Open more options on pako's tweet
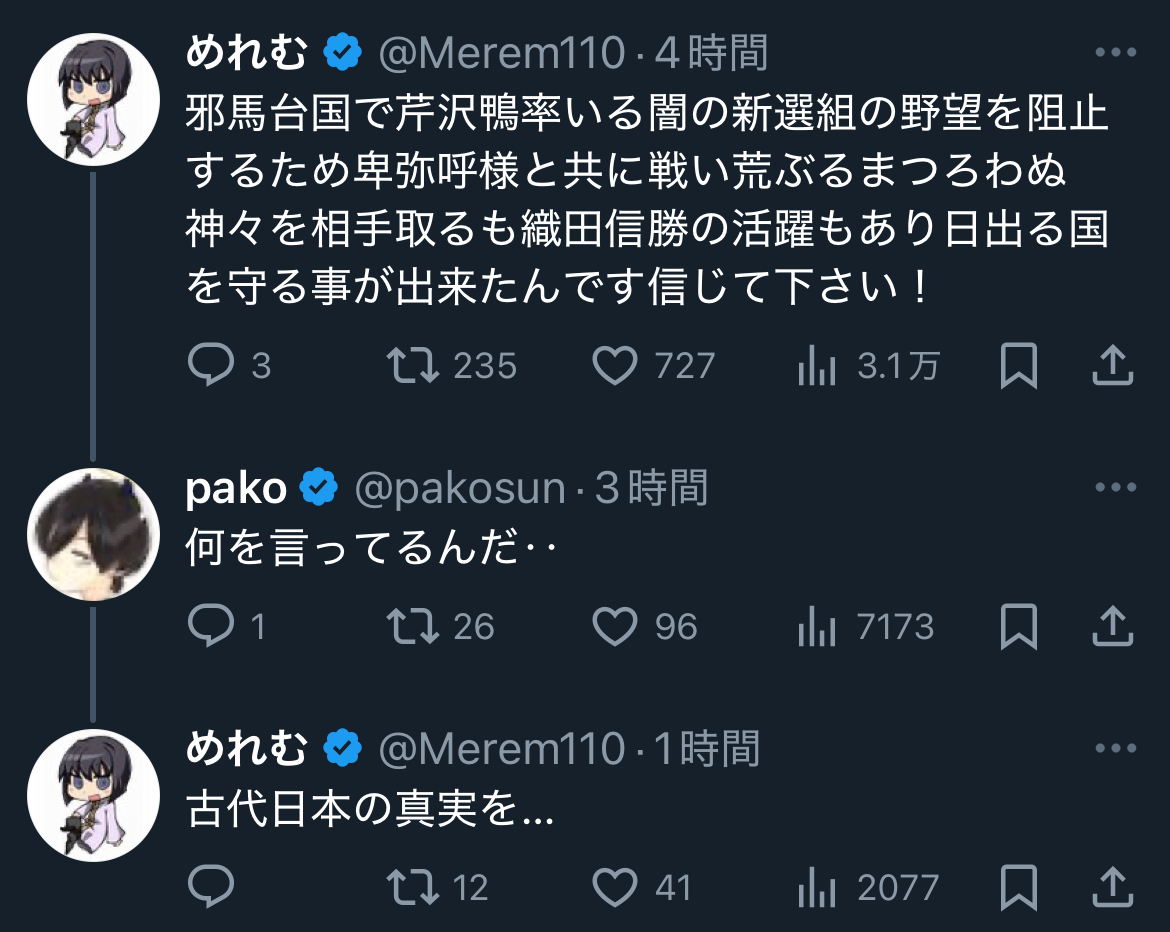 pos(1116,488)
